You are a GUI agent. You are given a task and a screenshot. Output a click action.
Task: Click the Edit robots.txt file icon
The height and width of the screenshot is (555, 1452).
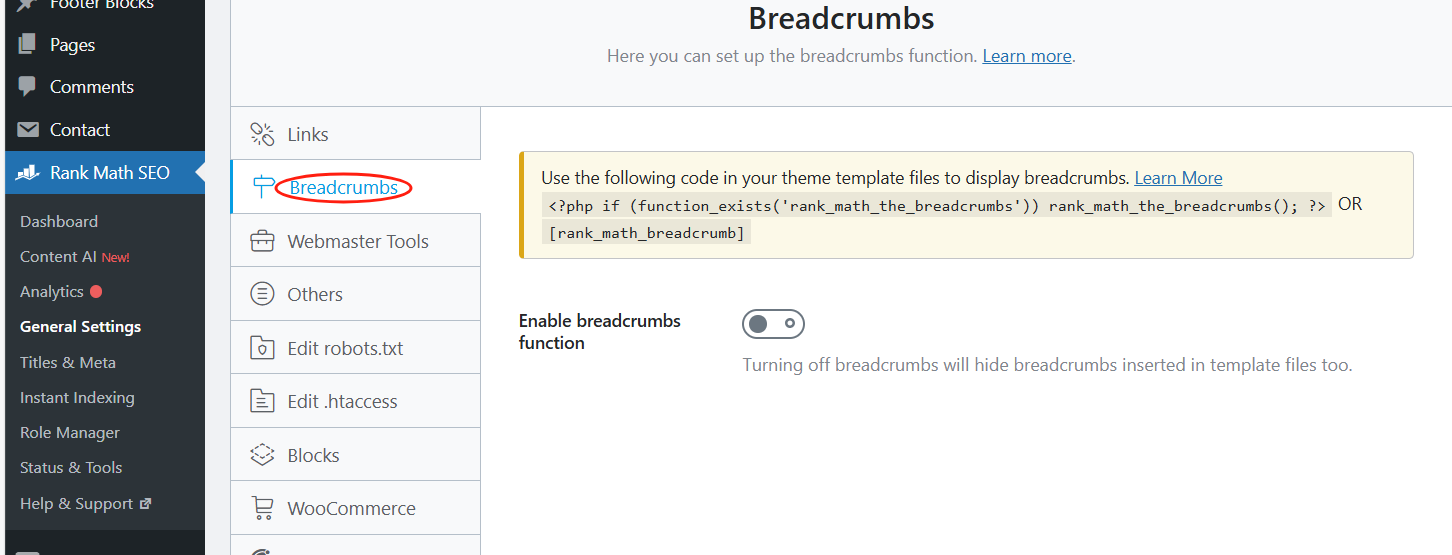pos(262,348)
